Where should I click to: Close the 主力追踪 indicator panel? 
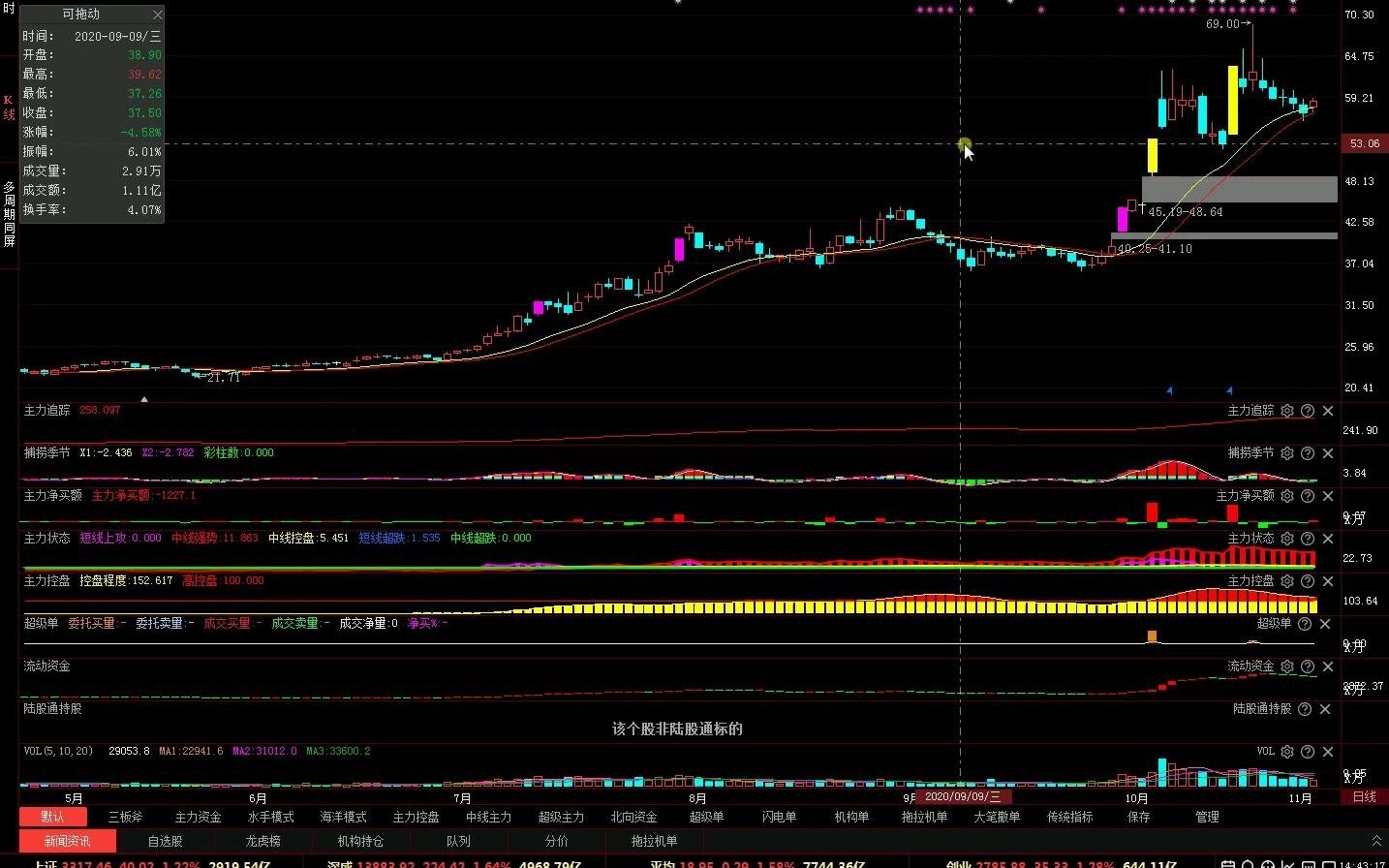click(1328, 411)
